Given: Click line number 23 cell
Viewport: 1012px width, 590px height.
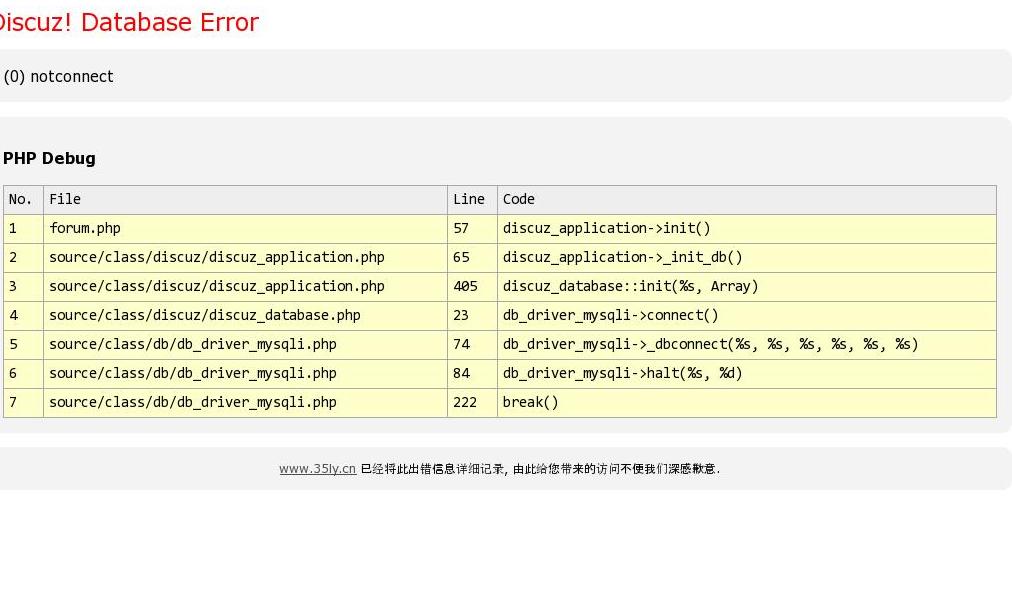Looking at the screenshot, I should (x=472, y=316).
